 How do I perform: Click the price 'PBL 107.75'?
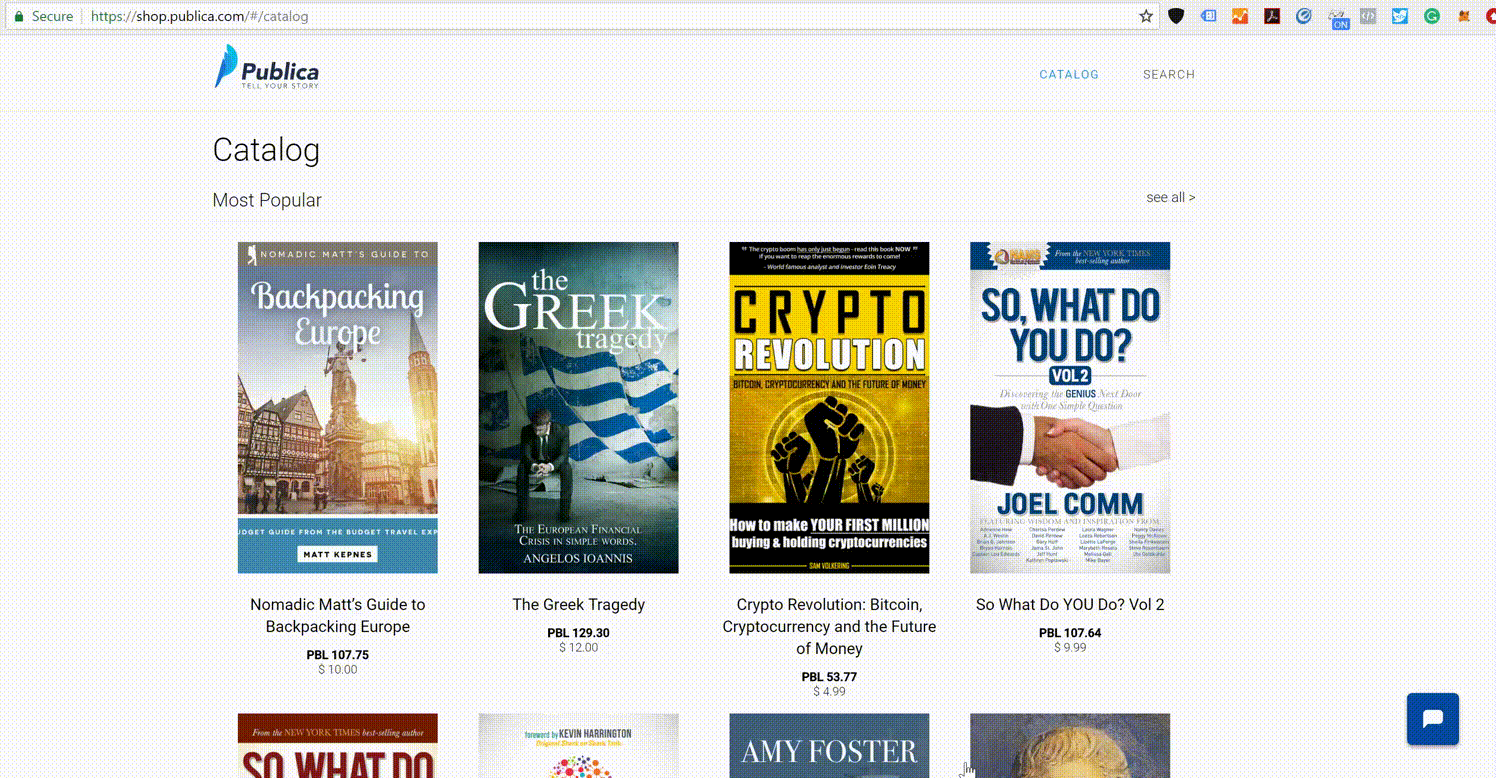338,655
